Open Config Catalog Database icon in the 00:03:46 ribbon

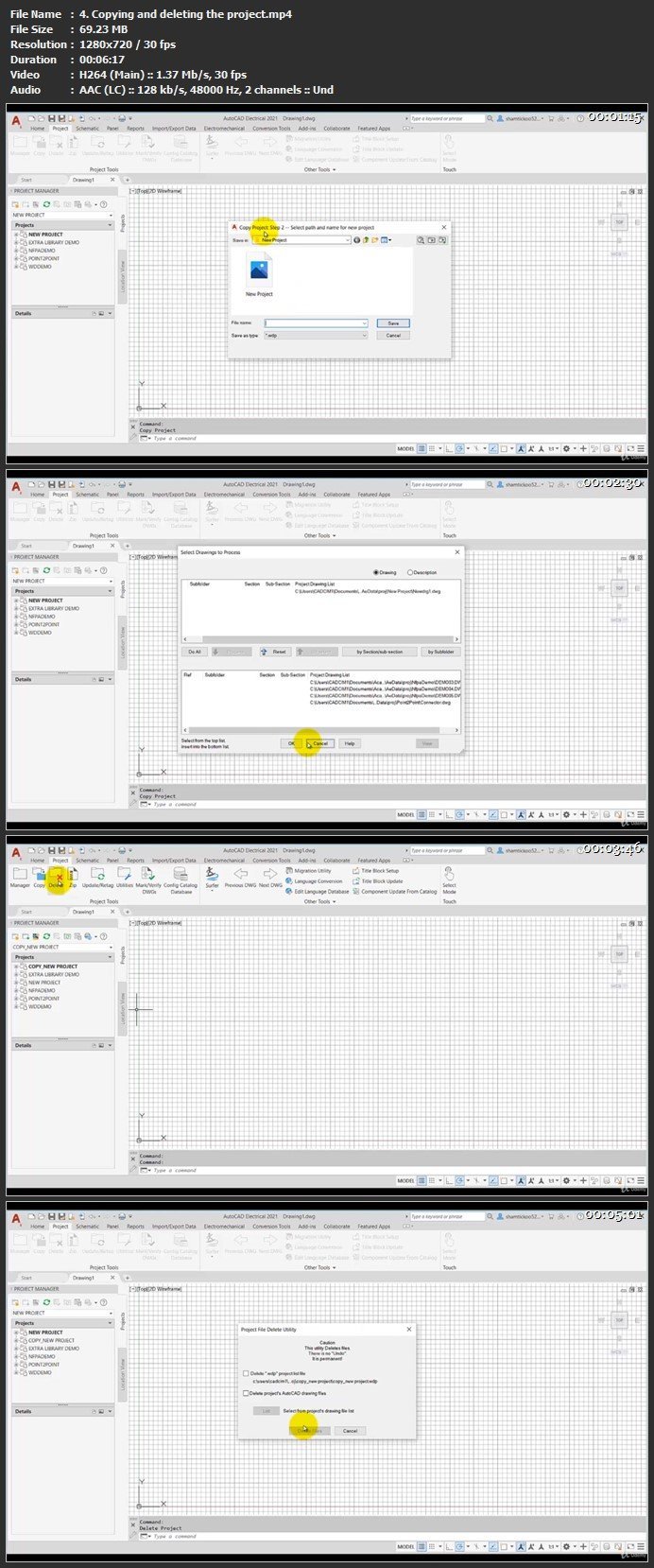tap(181, 879)
